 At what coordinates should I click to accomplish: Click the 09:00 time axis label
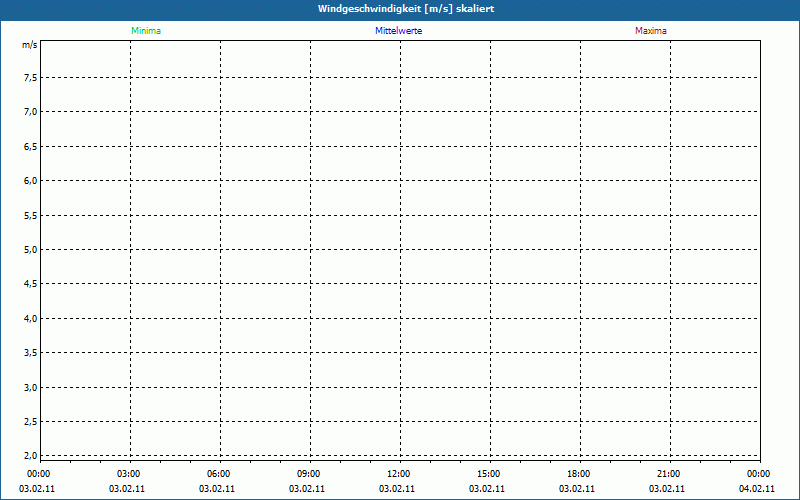point(309,474)
